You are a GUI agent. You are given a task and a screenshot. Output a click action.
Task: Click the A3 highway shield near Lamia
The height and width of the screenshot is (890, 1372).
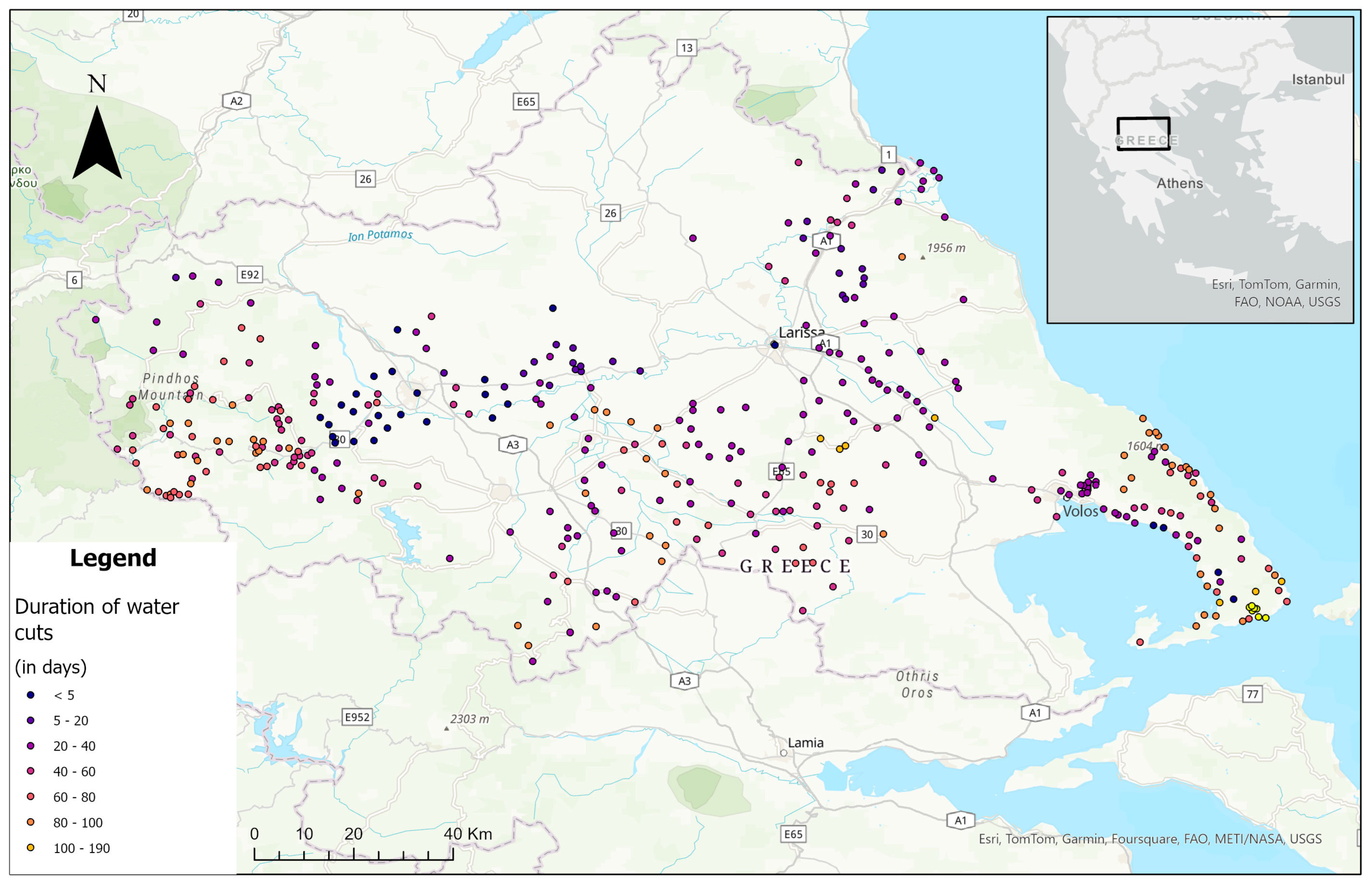[684, 681]
